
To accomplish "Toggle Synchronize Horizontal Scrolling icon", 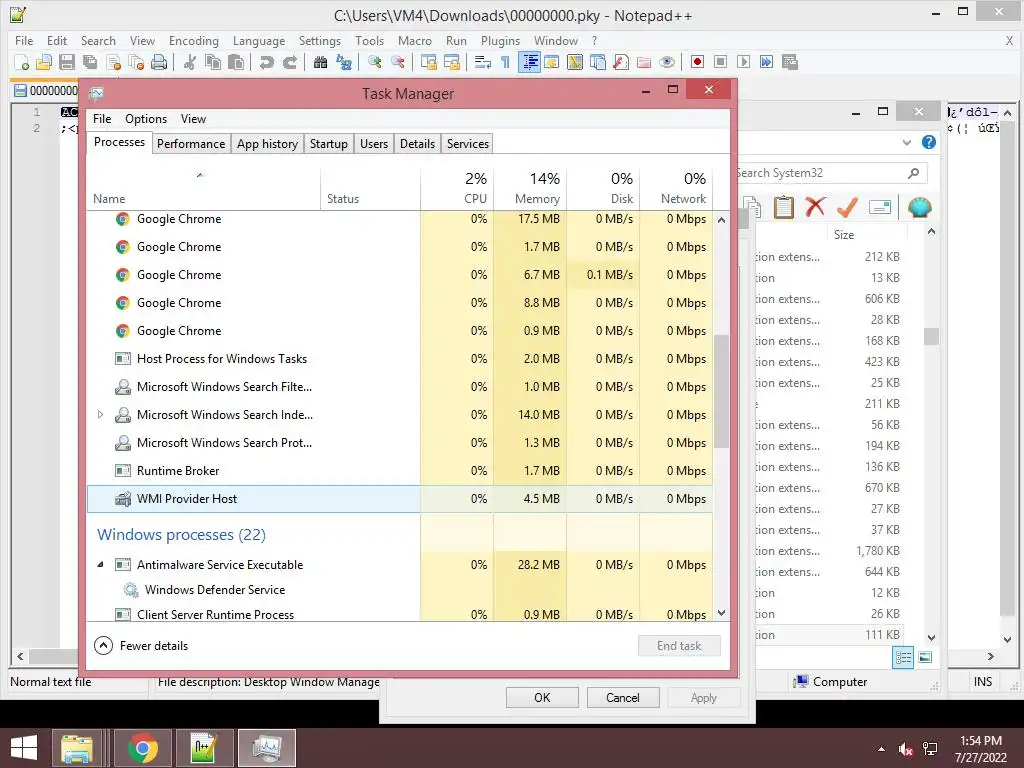I will pyautogui.click(x=451, y=62).
